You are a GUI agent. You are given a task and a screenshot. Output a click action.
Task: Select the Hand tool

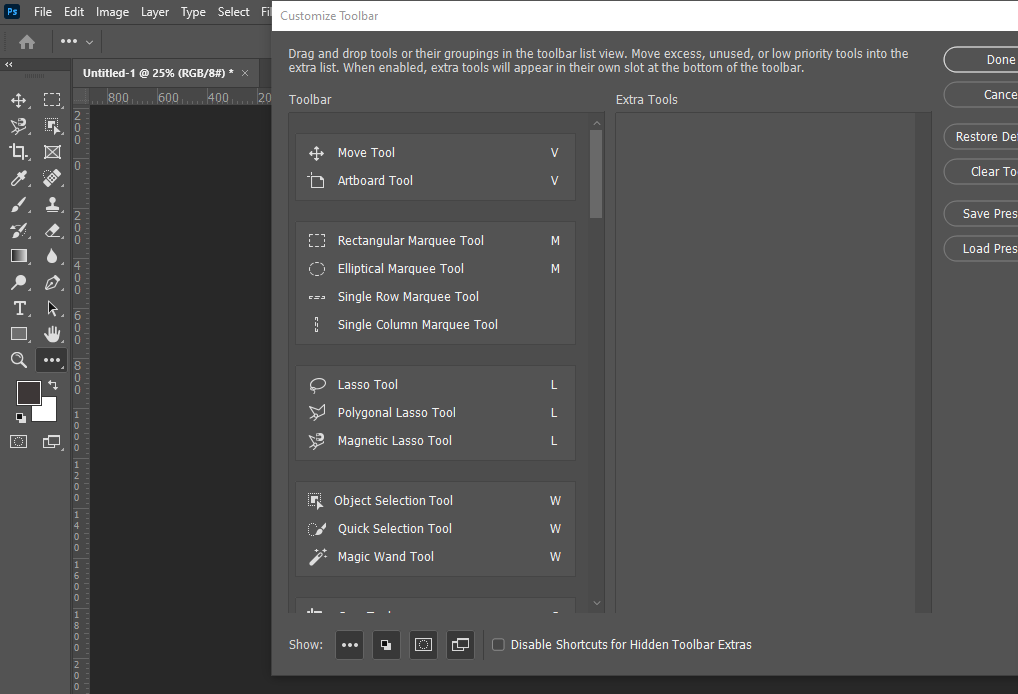[53, 334]
